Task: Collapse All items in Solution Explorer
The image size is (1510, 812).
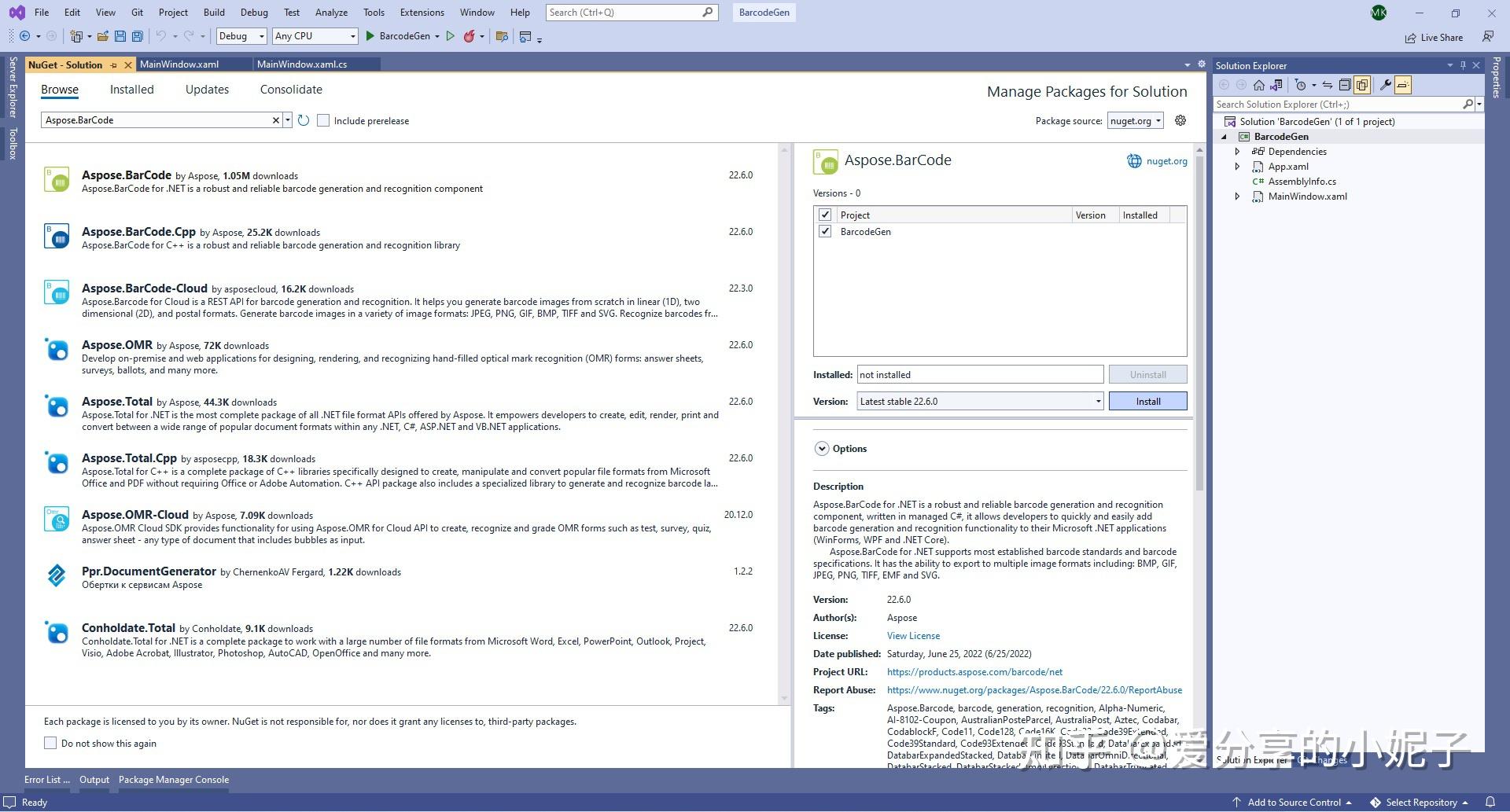Action: tap(1346, 85)
